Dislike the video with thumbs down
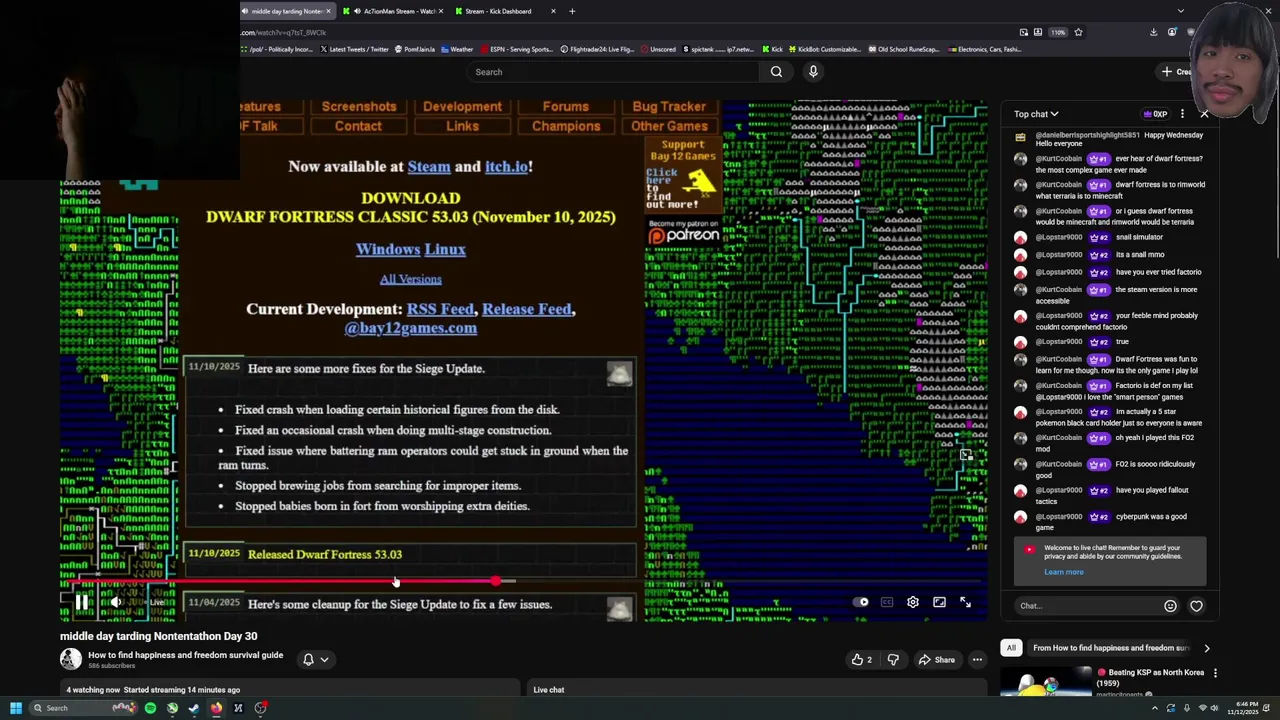Screen dimensions: 1280x720 (x=893, y=660)
